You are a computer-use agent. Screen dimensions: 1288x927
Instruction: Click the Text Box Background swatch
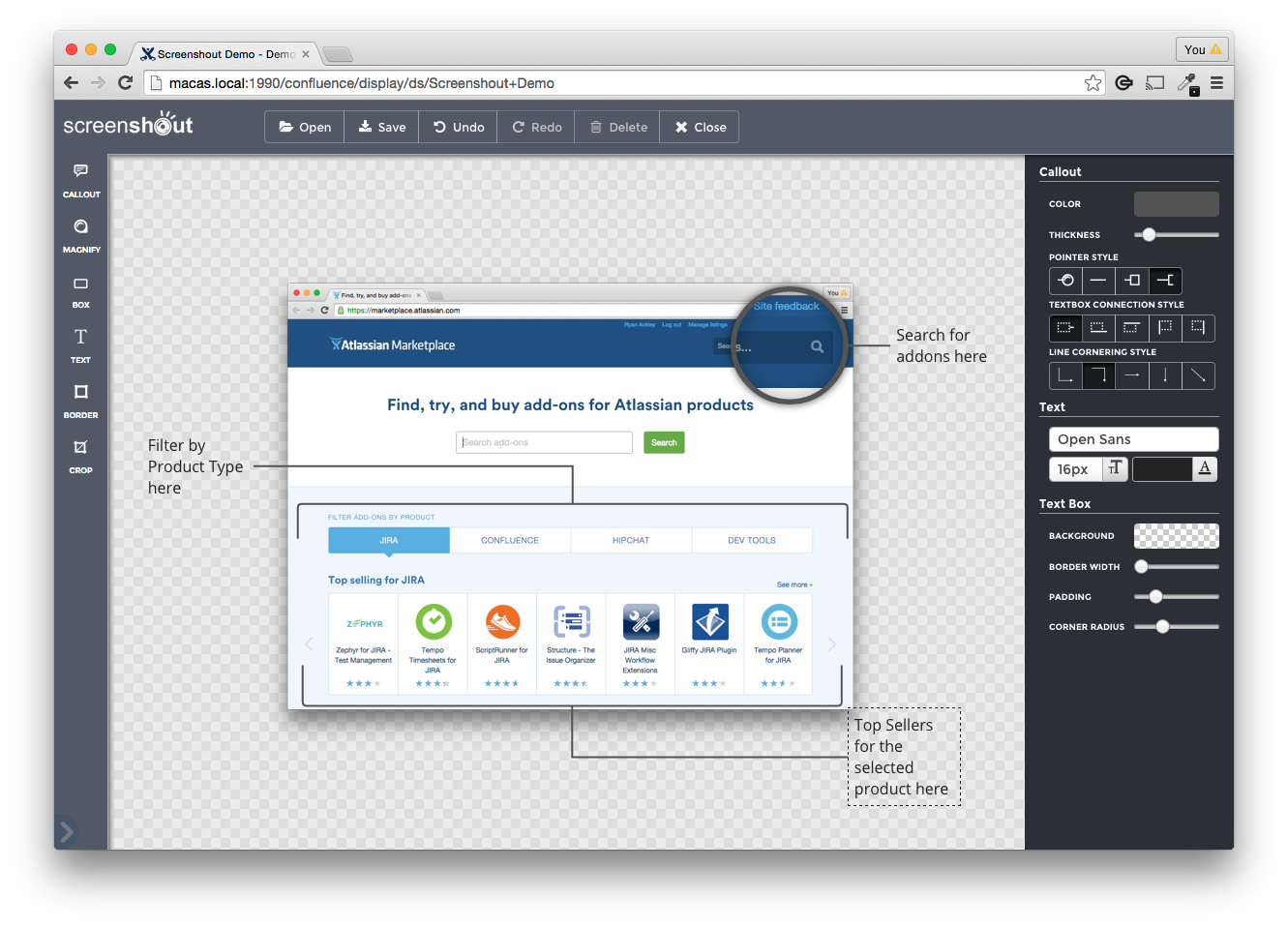pos(1176,536)
